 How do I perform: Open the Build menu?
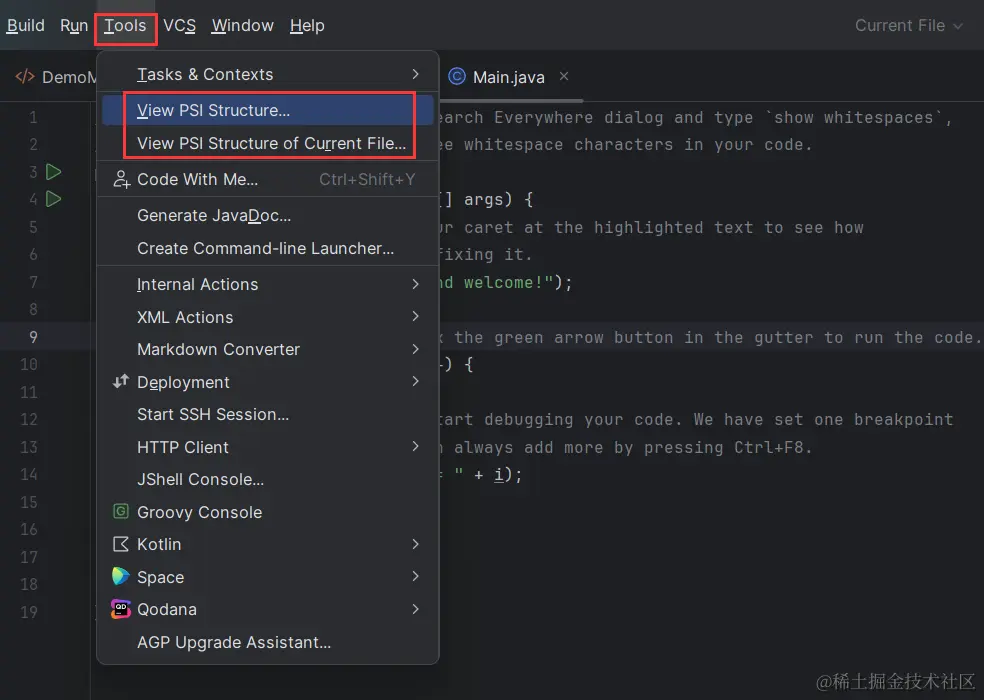tap(26, 26)
